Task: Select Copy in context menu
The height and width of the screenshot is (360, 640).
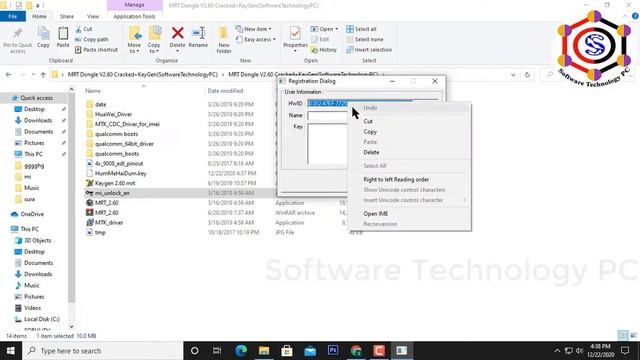Action: tap(409, 132)
